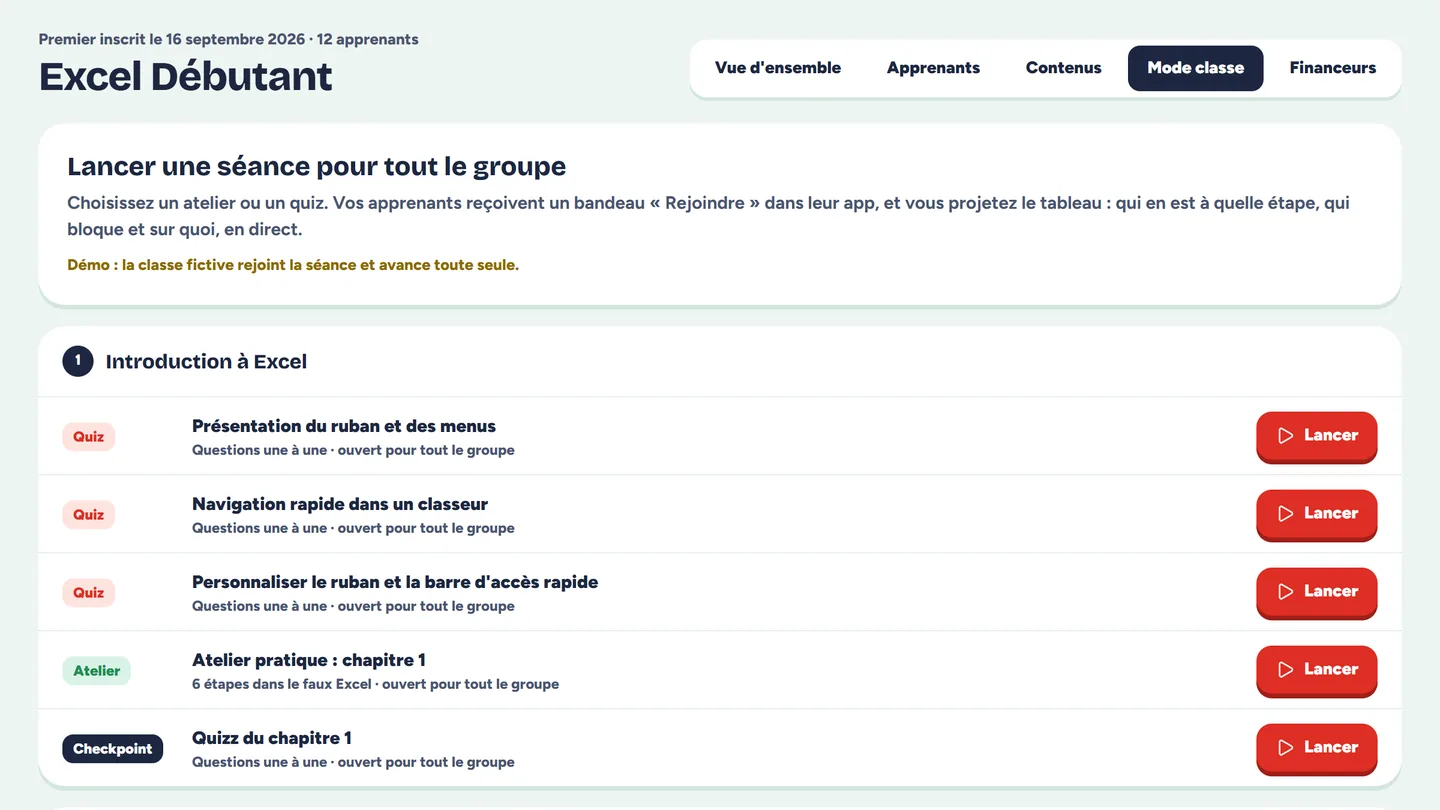1440x810 pixels.
Task: Click the green Atelier badge
Action: coord(96,671)
